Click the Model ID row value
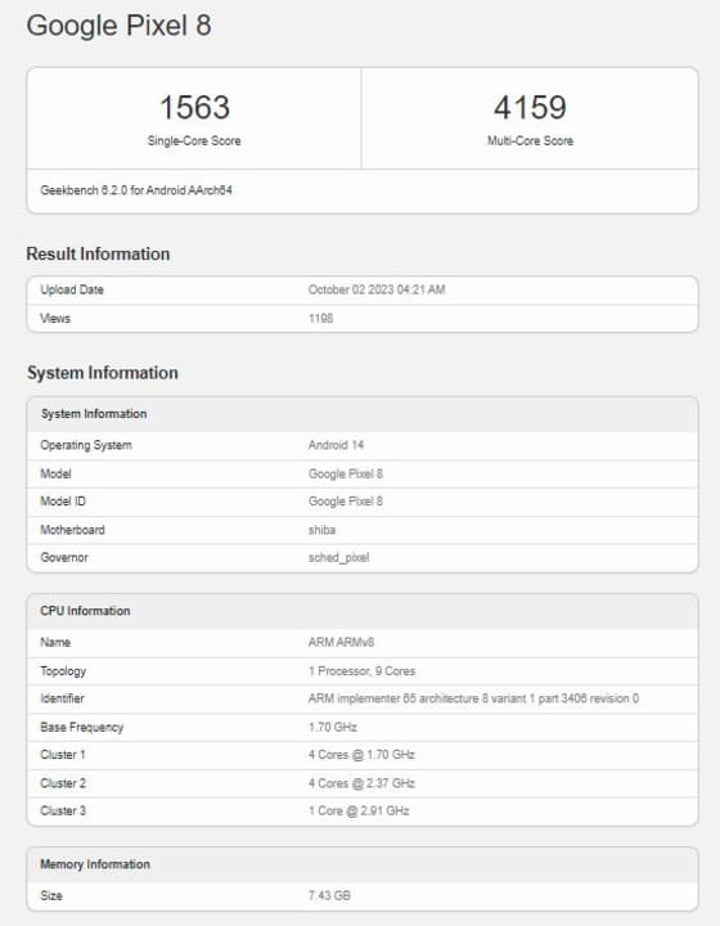This screenshot has width=720, height=926. pyautogui.click(x=345, y=501)
